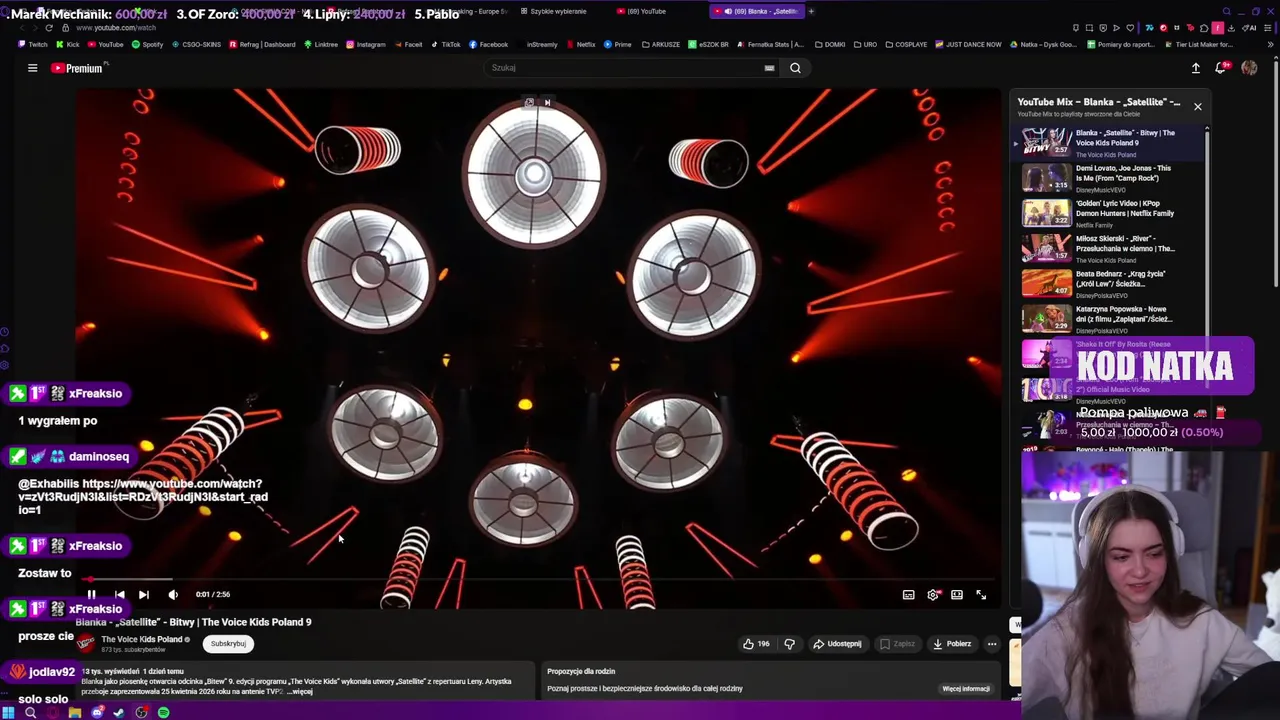This screenshot has width=1280, height=720.
Task: Open the create or upload icon
Action: click(x=1195, y=68)
